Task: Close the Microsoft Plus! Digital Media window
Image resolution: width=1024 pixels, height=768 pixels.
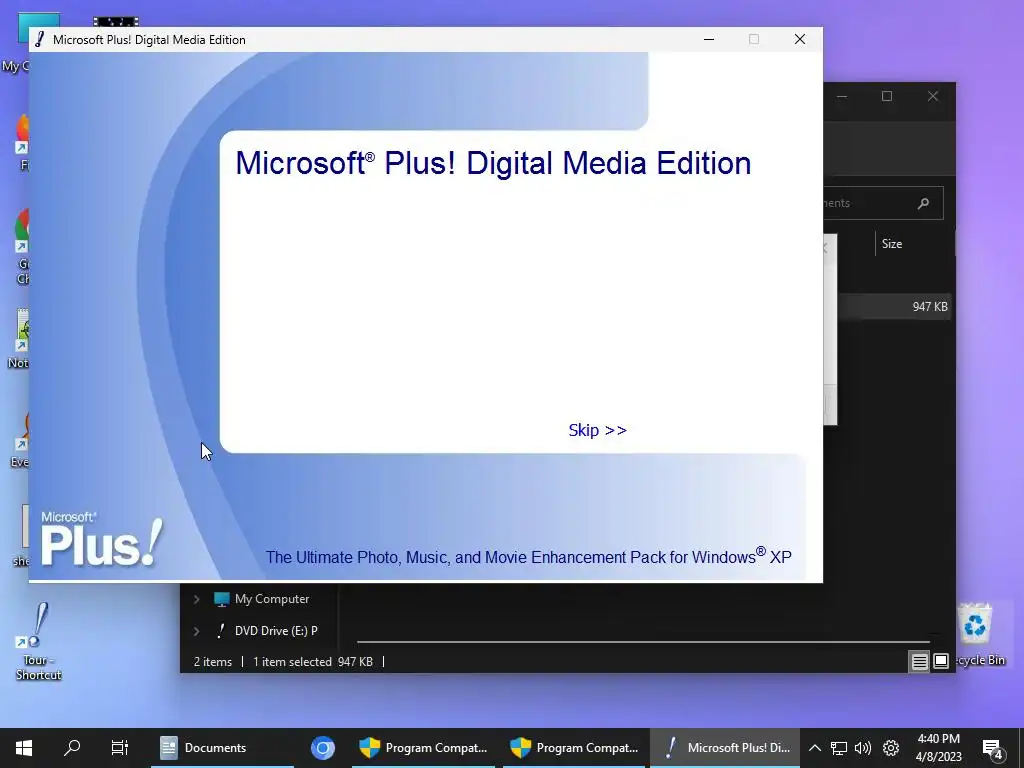Action: (799, 39)
